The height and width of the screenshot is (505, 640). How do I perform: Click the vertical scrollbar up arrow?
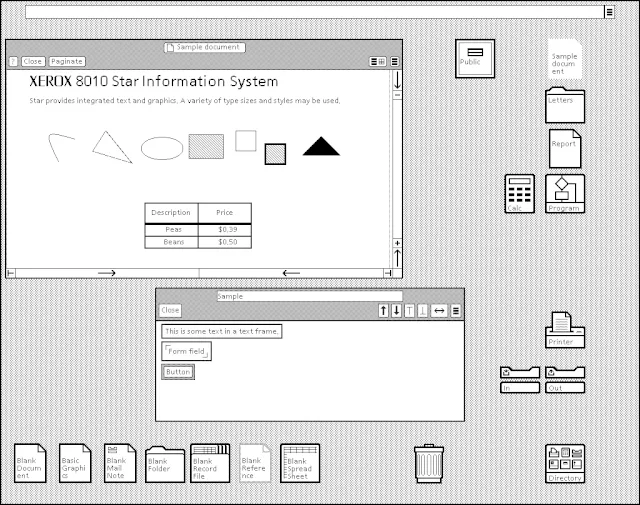pos(397,258)
